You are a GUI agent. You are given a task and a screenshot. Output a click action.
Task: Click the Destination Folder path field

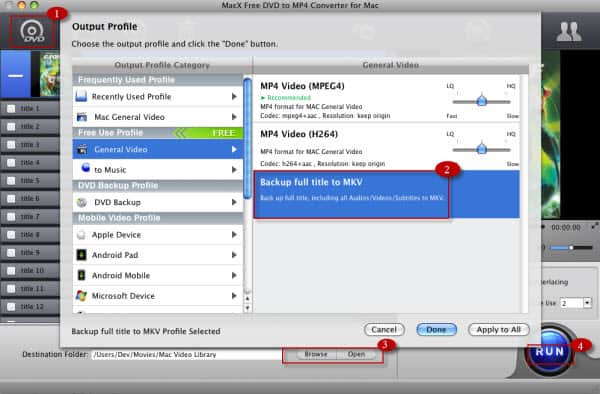pyautogui.click(x=187, y=355)
